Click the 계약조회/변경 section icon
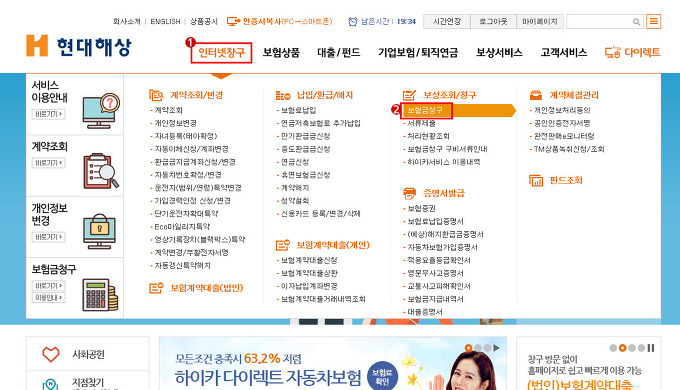The width and height of the screenshot is (680, 390). tap(156, 95)
